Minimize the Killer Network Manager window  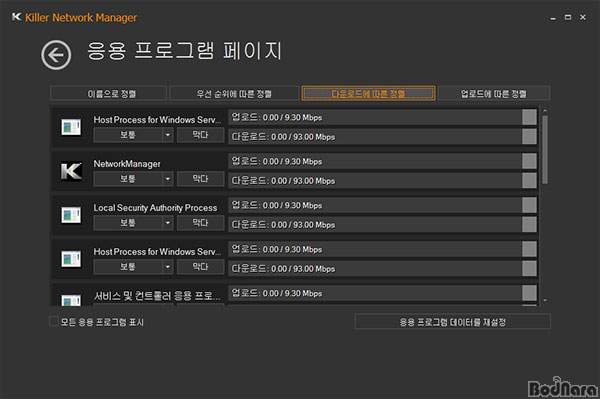pyautogui.click(x=553, y=18)
